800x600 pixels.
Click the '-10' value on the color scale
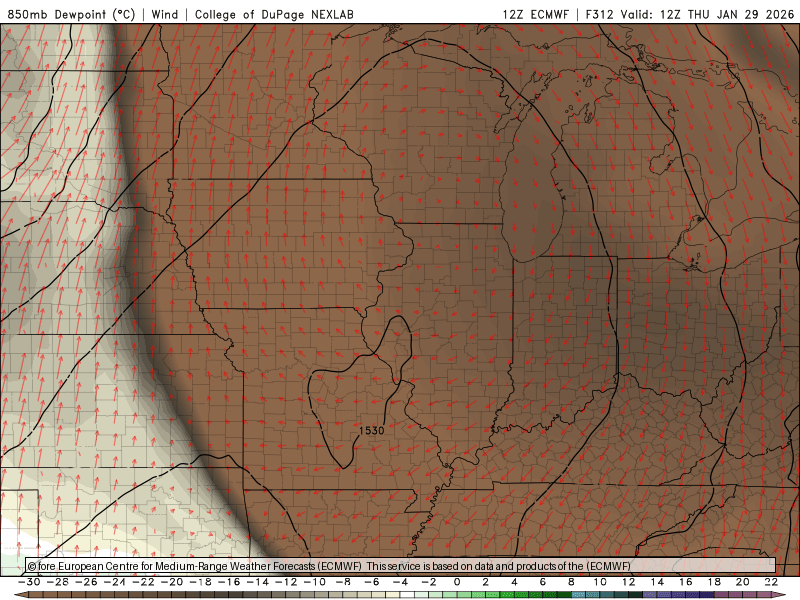[315, 582]
